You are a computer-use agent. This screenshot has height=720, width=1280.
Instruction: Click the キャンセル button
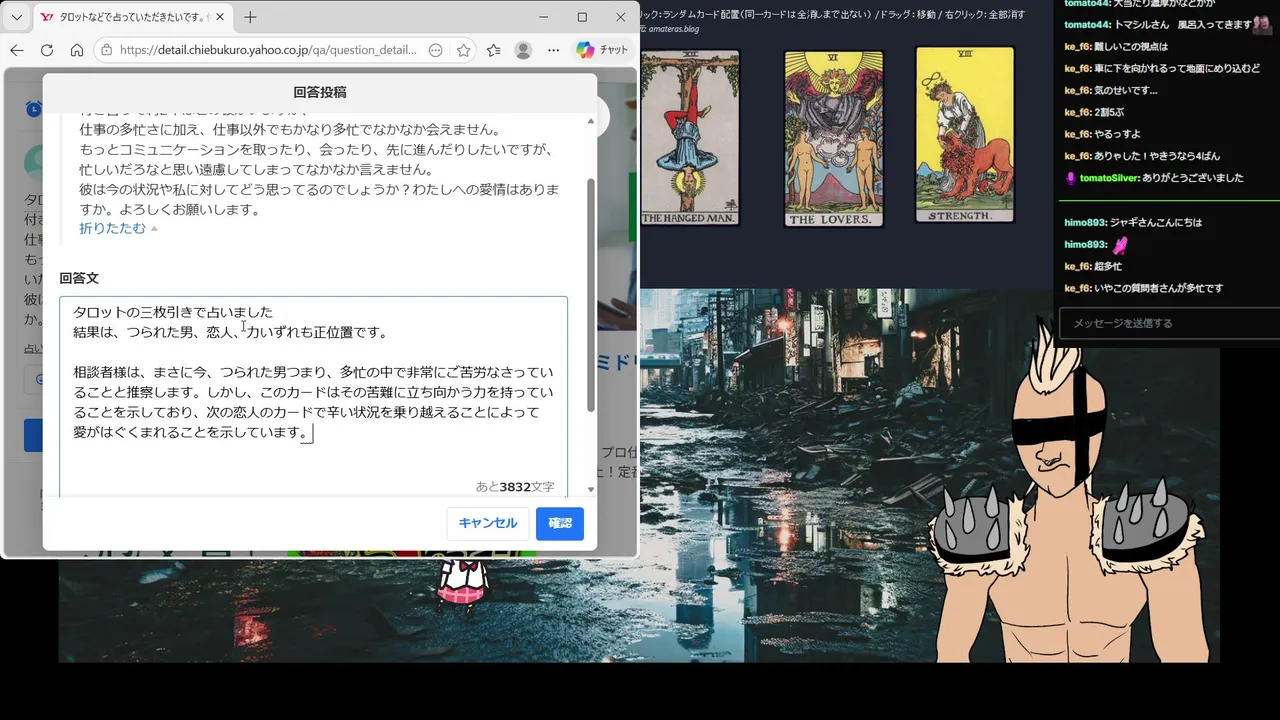(488, 523)
